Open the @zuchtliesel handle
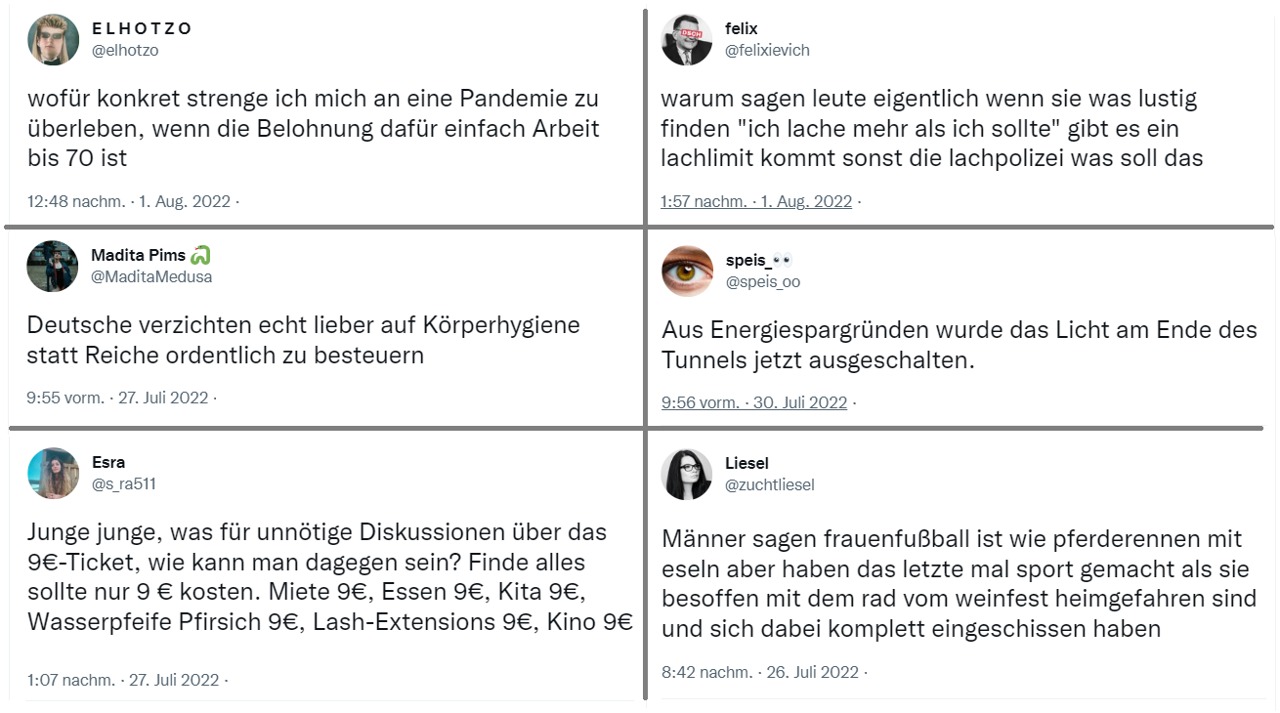Screen dimensions: 1280x713 pyautogui.click(x=770, y=485)
